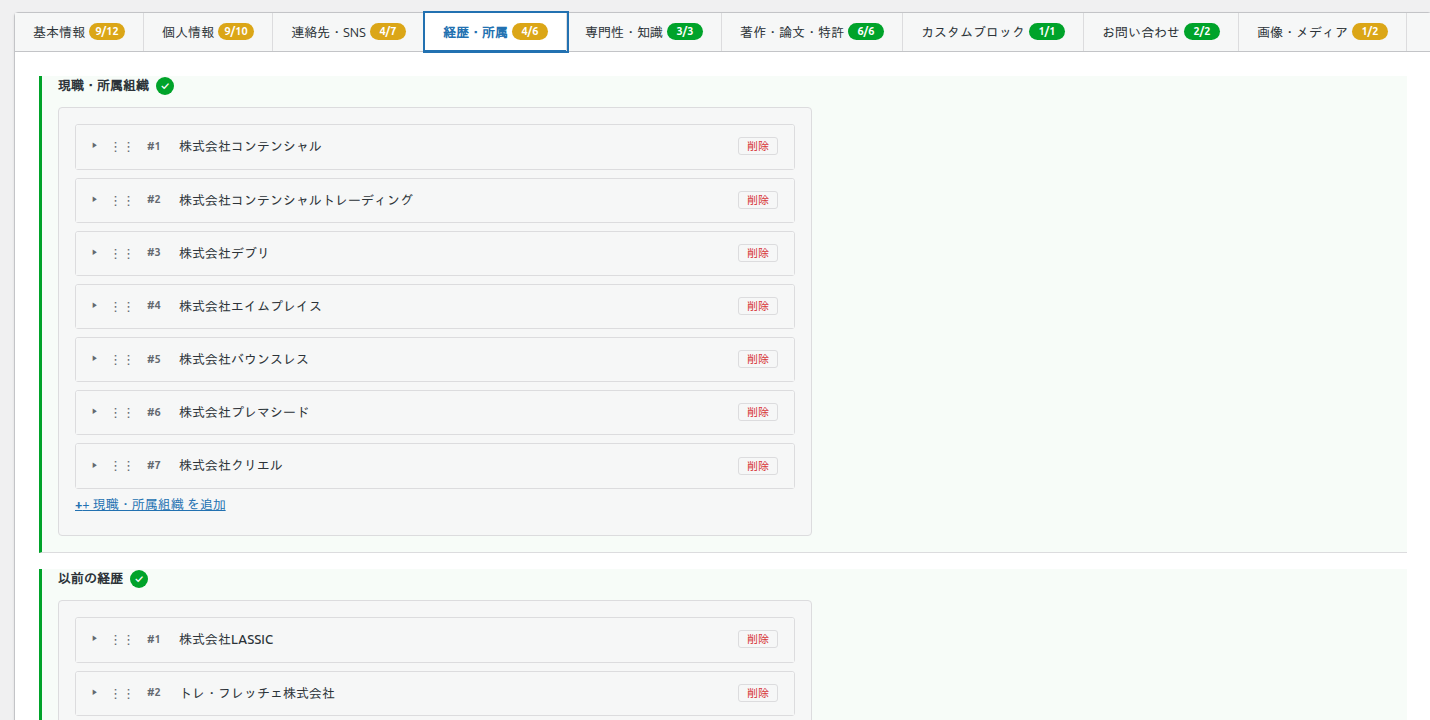The height and width of the screenshot is (720, 1430).
Task: Click the 株式会社プレマシード company name
Action: pos(244,412)
